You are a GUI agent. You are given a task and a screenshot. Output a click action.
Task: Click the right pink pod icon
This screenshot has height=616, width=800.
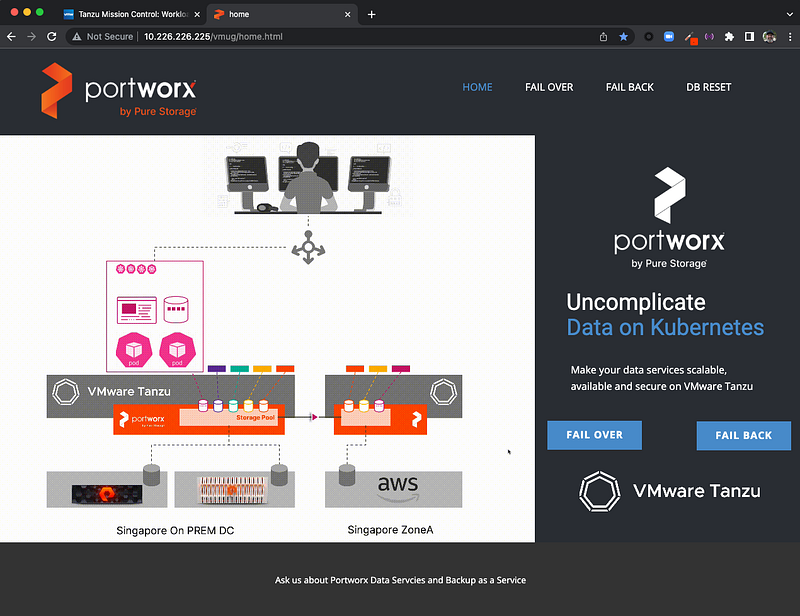point(177,350)
